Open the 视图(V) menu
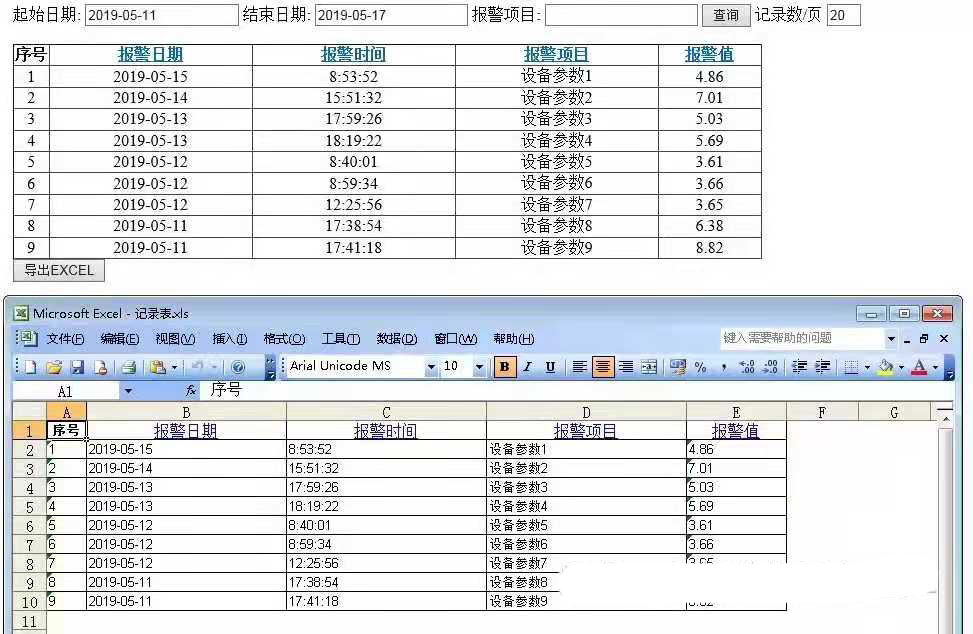The width and height of the screenshot is (973, 634). click(x=176, y=339)
